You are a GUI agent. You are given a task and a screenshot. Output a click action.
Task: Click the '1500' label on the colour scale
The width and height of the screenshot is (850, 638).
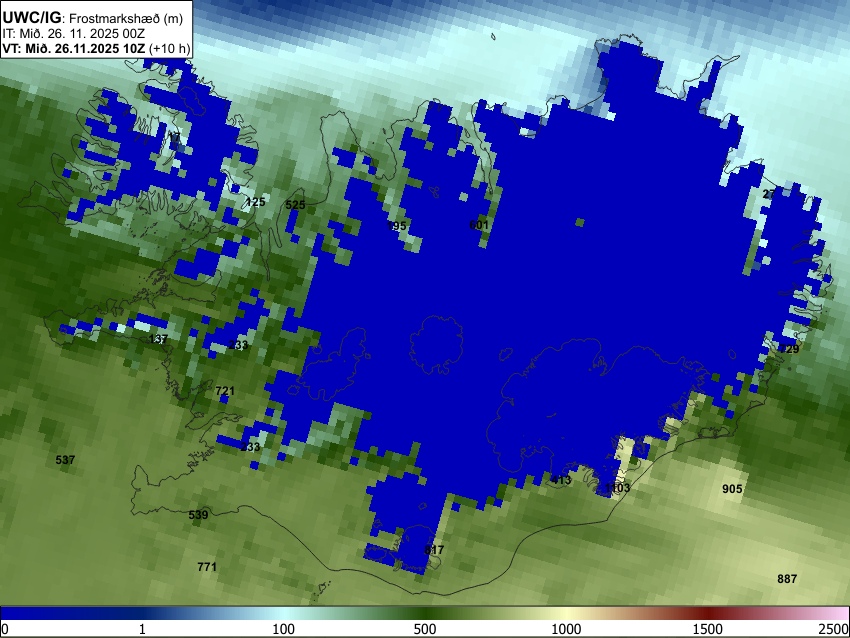708,629
